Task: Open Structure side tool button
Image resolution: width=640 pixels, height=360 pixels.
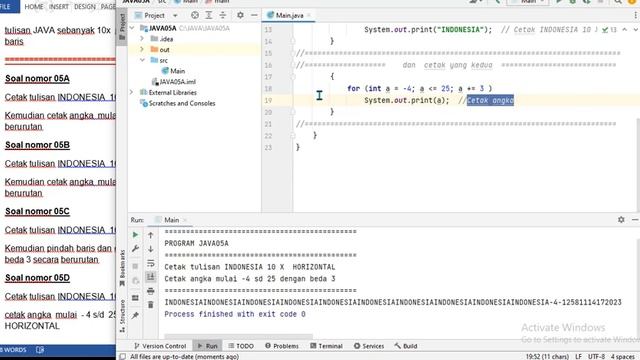Action: [122, 316]
